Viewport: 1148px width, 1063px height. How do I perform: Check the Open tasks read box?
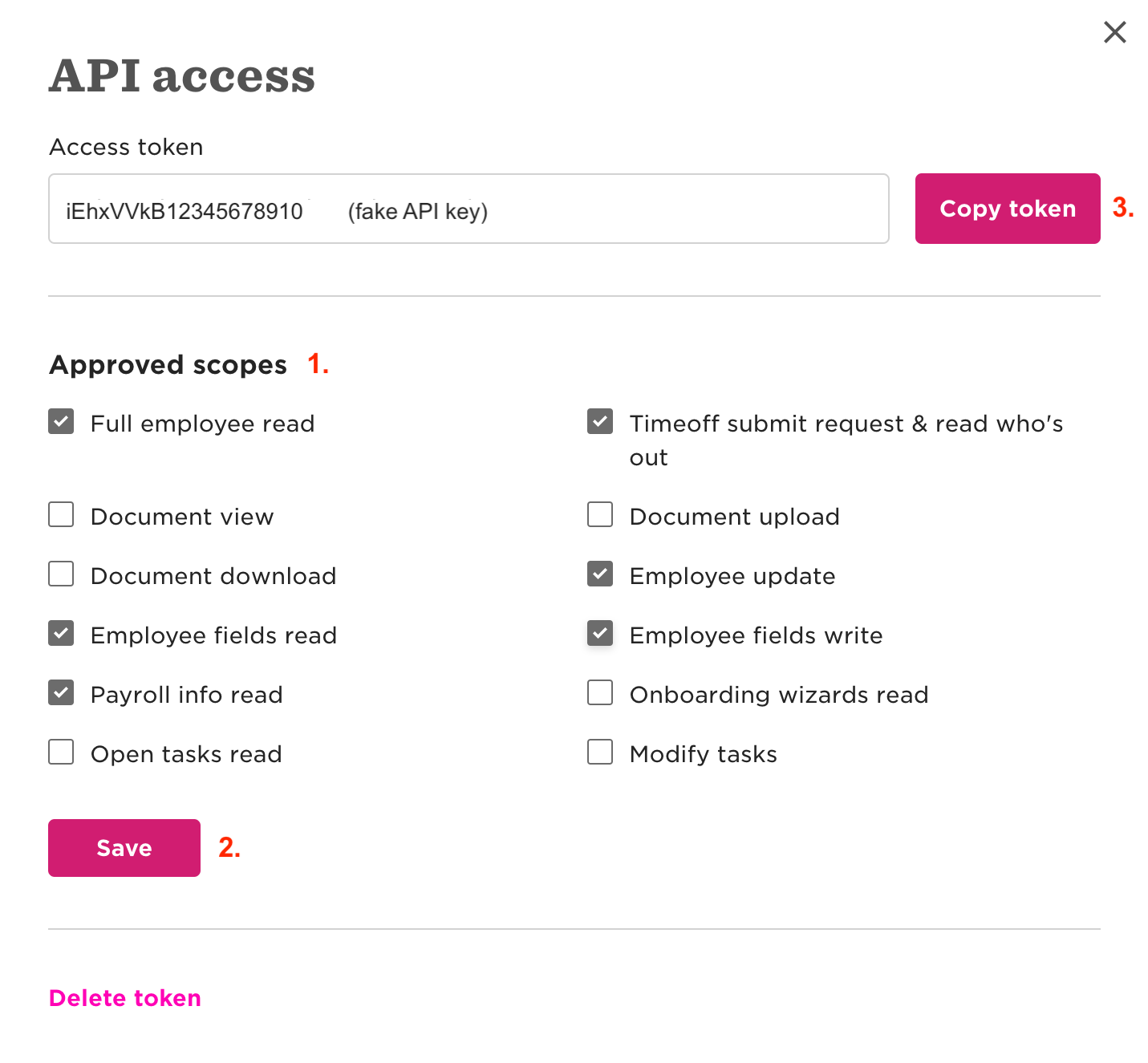pos(61,752)
